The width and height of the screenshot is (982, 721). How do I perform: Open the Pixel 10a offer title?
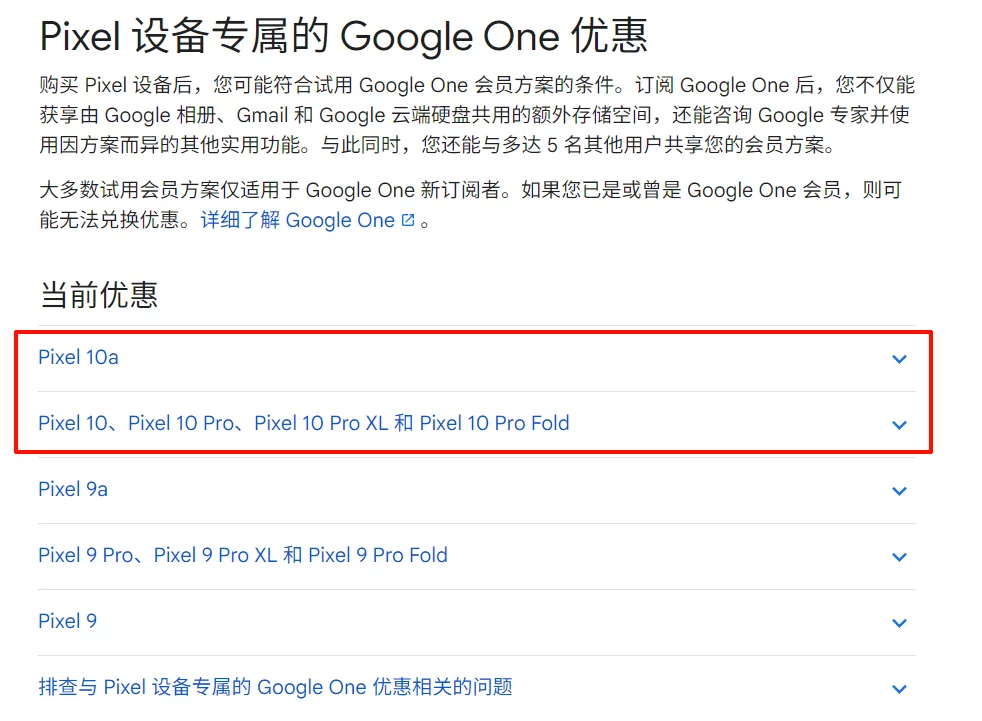(x=78, y=357)
